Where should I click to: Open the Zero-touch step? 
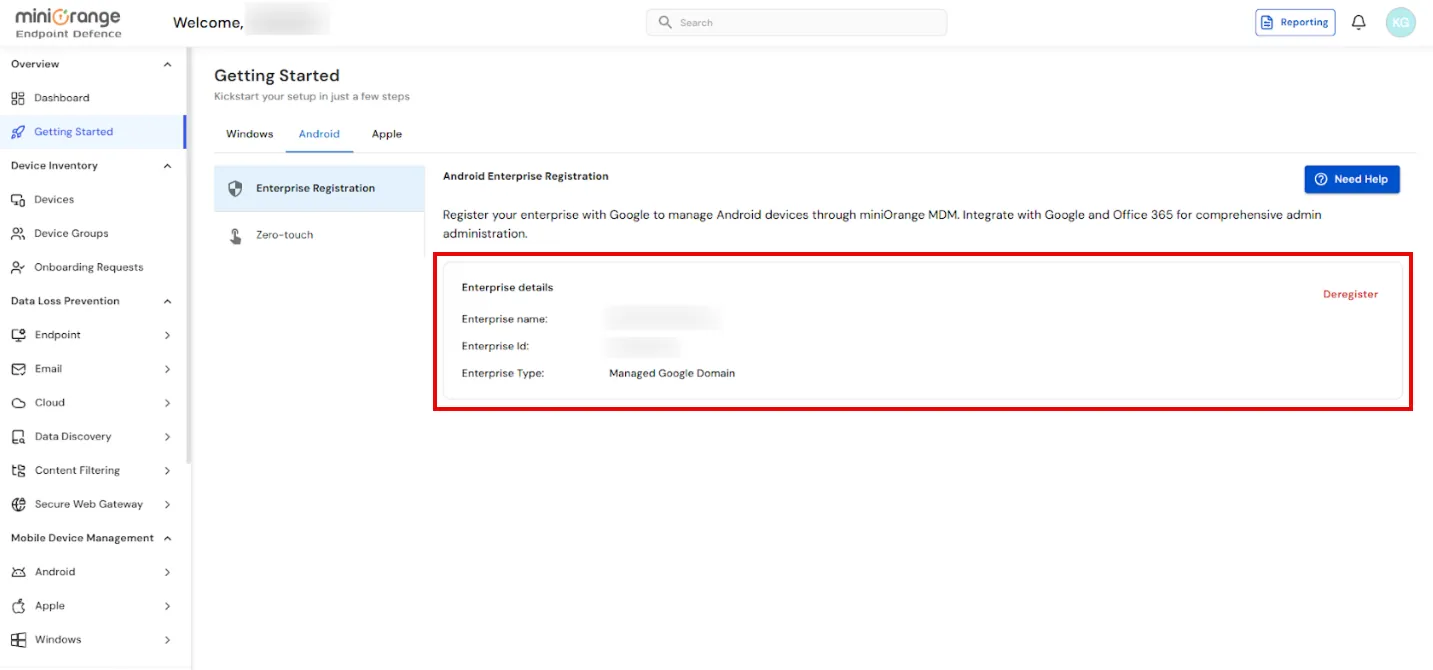pyautogui.click(x=319, y=235)
